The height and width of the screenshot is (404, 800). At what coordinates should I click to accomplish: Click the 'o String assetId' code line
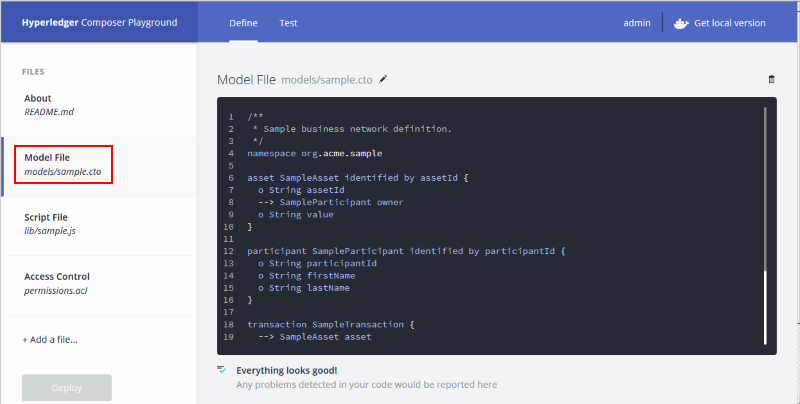301,190
